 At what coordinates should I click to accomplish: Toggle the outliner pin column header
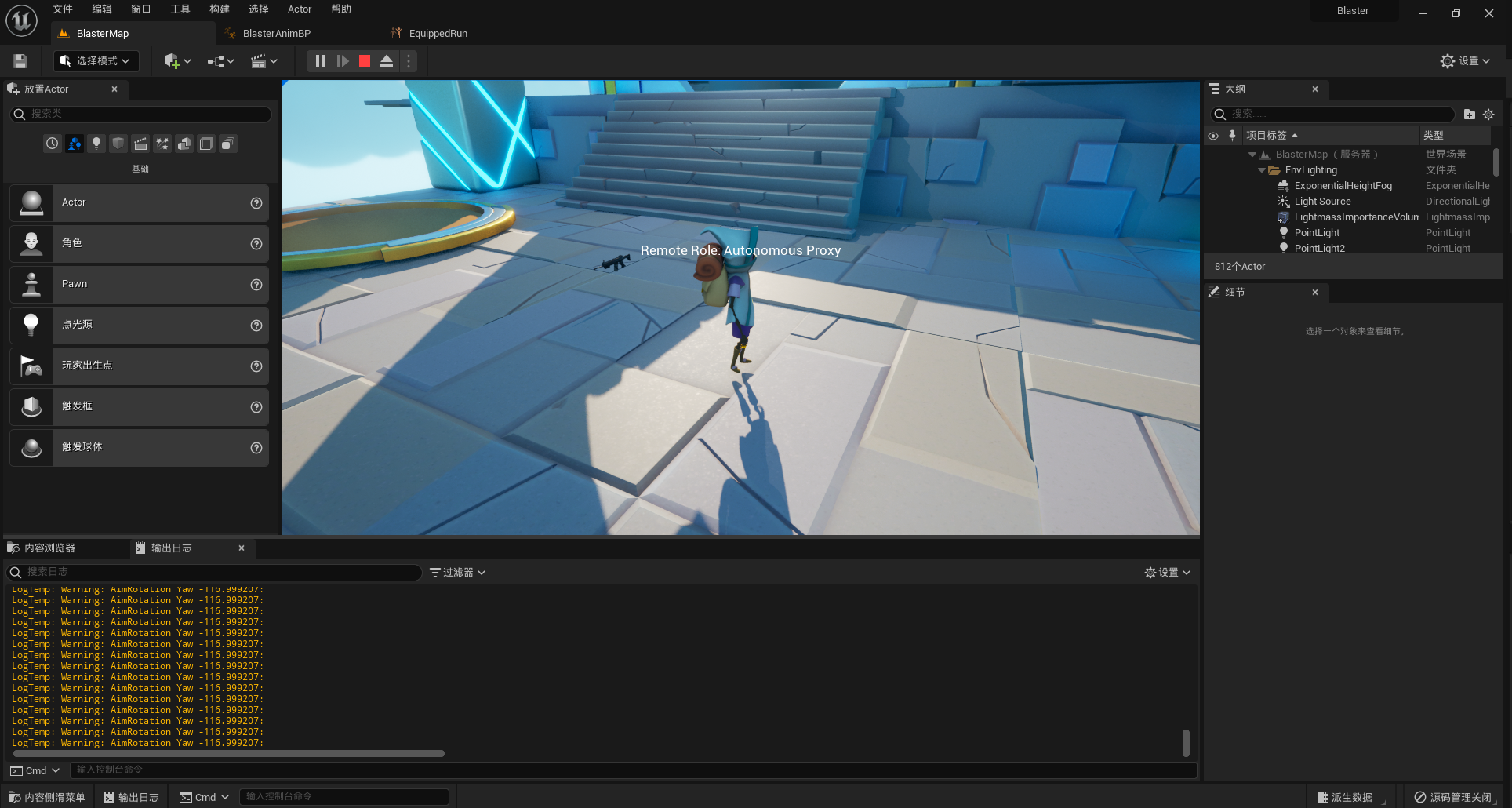pos(1232,136)
